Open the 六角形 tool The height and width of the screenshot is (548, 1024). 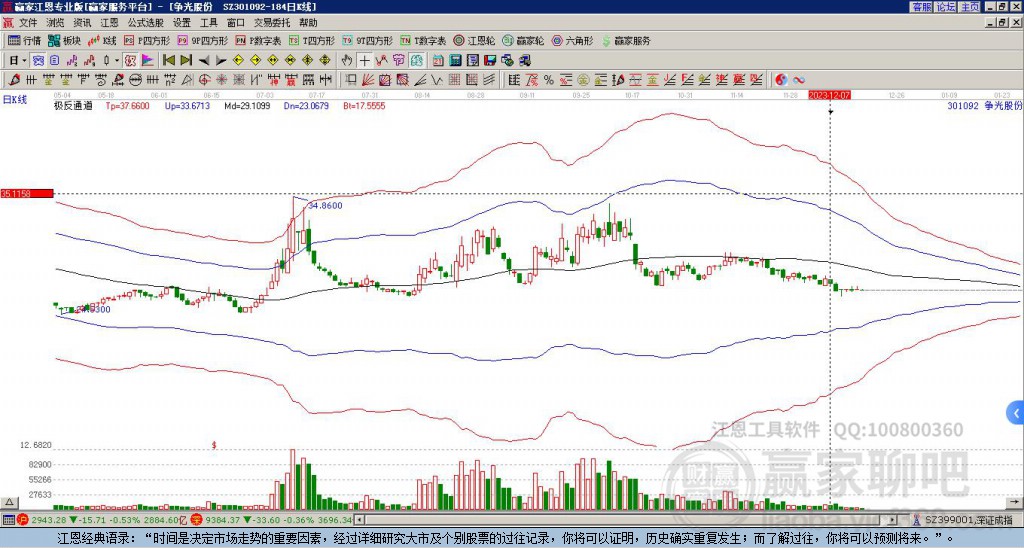[x=572, y=40]
